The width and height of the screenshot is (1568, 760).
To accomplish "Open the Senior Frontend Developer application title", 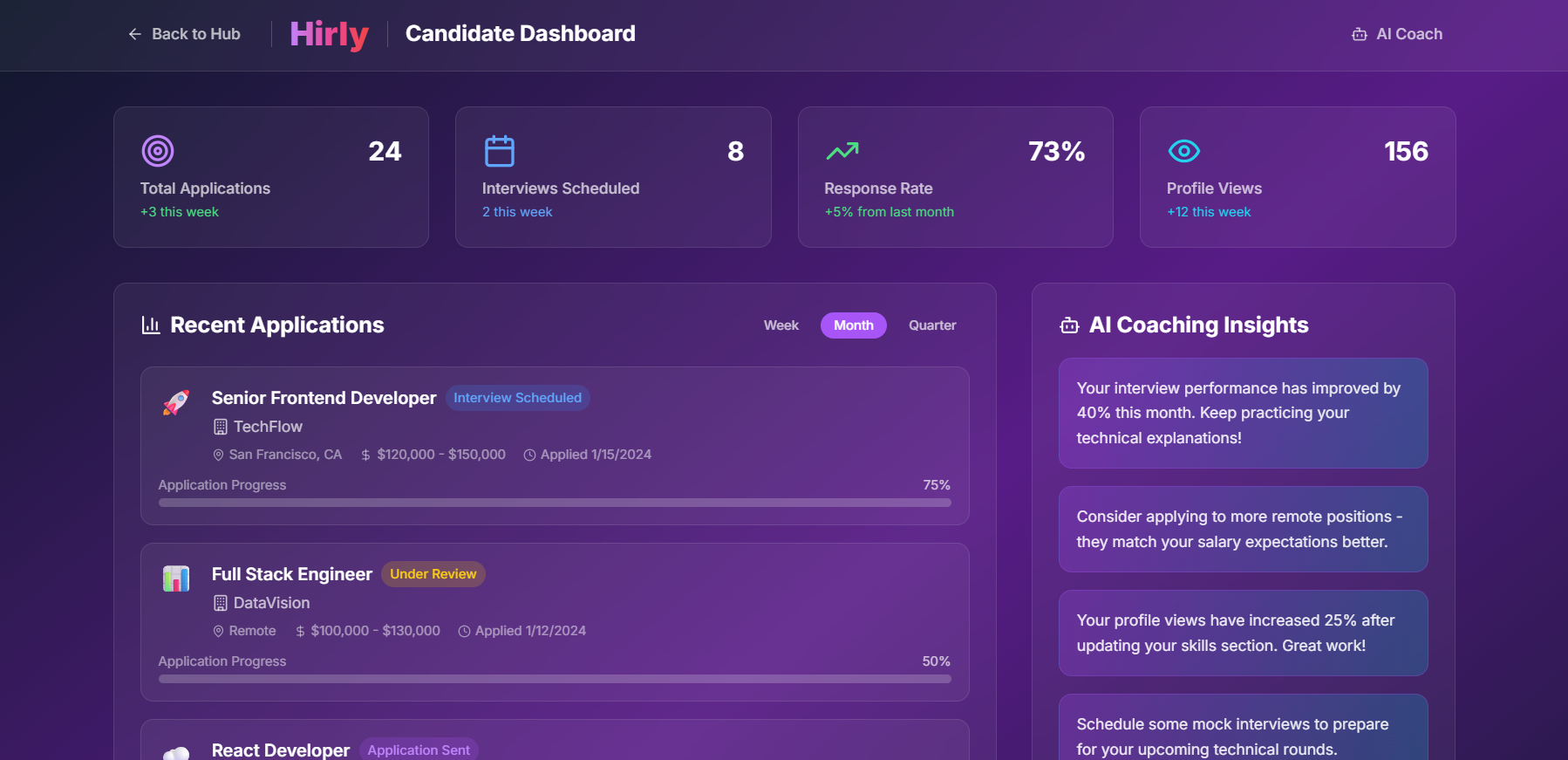I will tap(324, 398).
